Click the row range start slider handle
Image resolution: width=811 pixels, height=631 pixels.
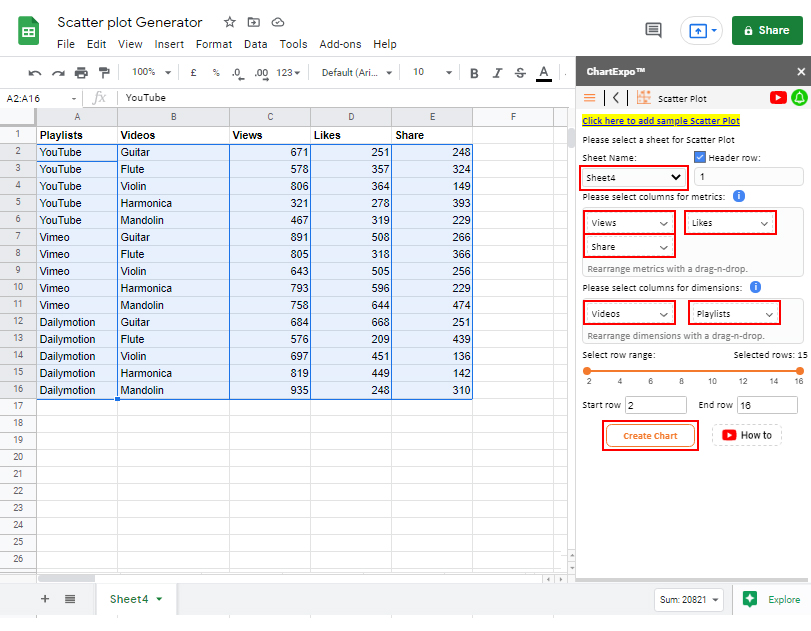coord(587,371)
